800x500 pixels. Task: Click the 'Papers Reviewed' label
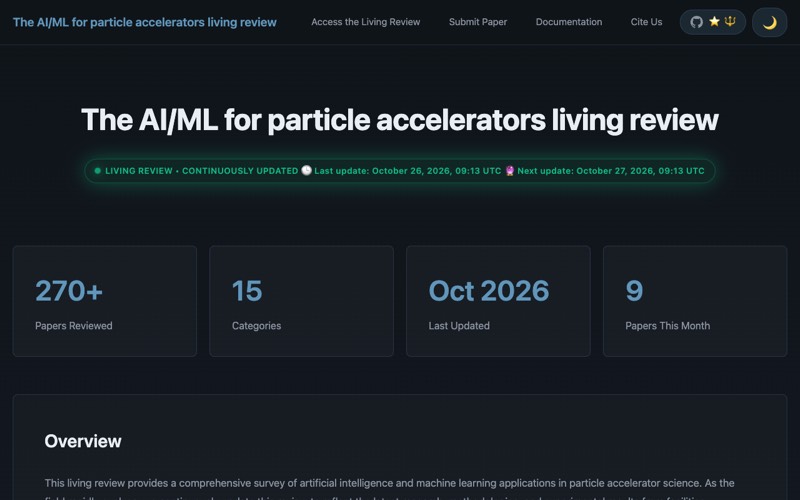click(x=74, y=326)
